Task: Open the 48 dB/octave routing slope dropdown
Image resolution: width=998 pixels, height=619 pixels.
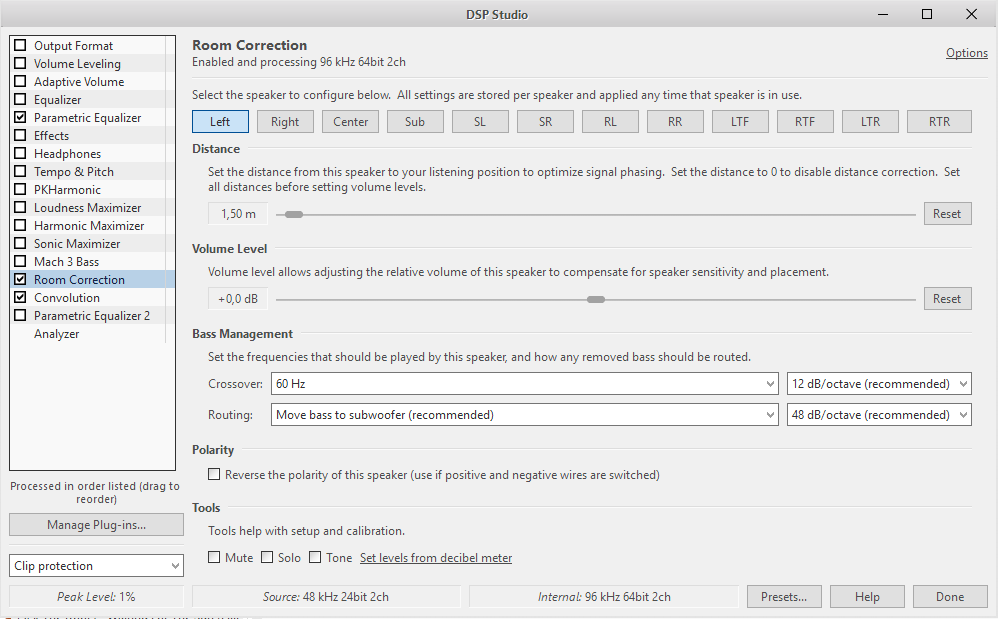Action: point(879,415)
